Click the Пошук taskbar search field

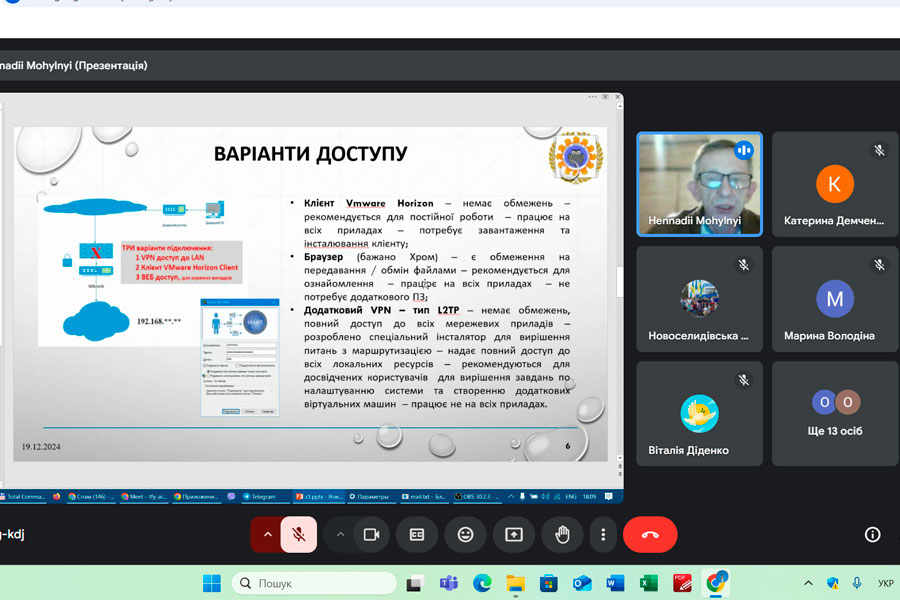tap(314, 583)
